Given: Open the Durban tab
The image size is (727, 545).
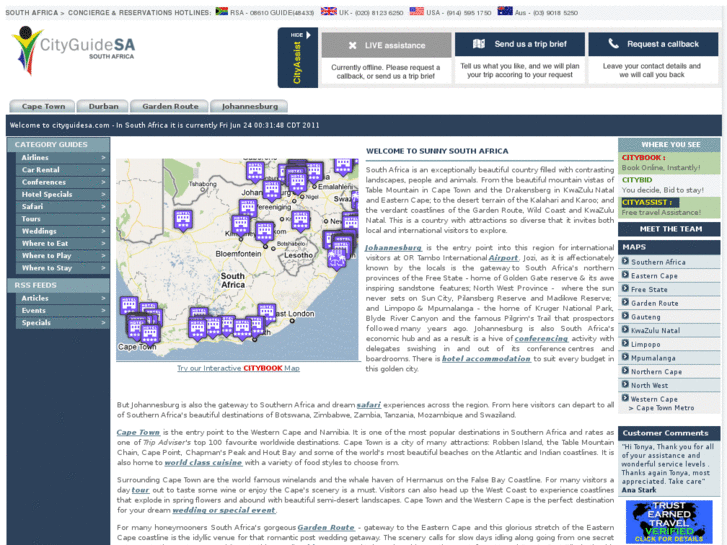Looking at the screenshot, I should tap(103, 106).
